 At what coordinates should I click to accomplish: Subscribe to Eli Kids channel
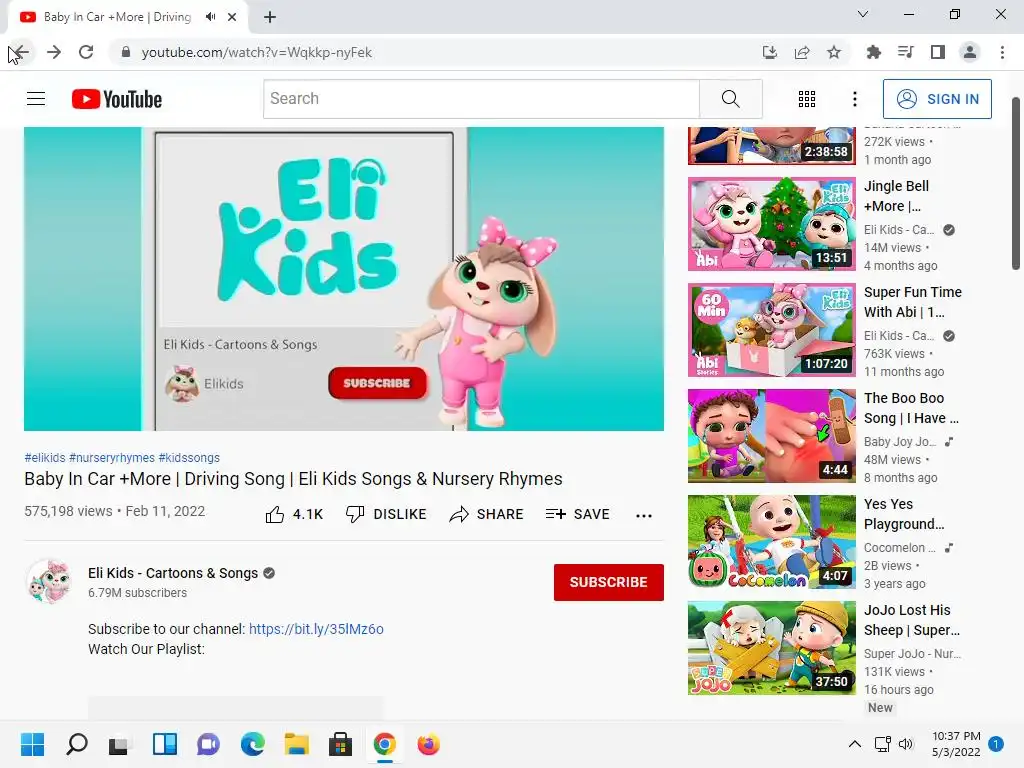pos(609,582)
